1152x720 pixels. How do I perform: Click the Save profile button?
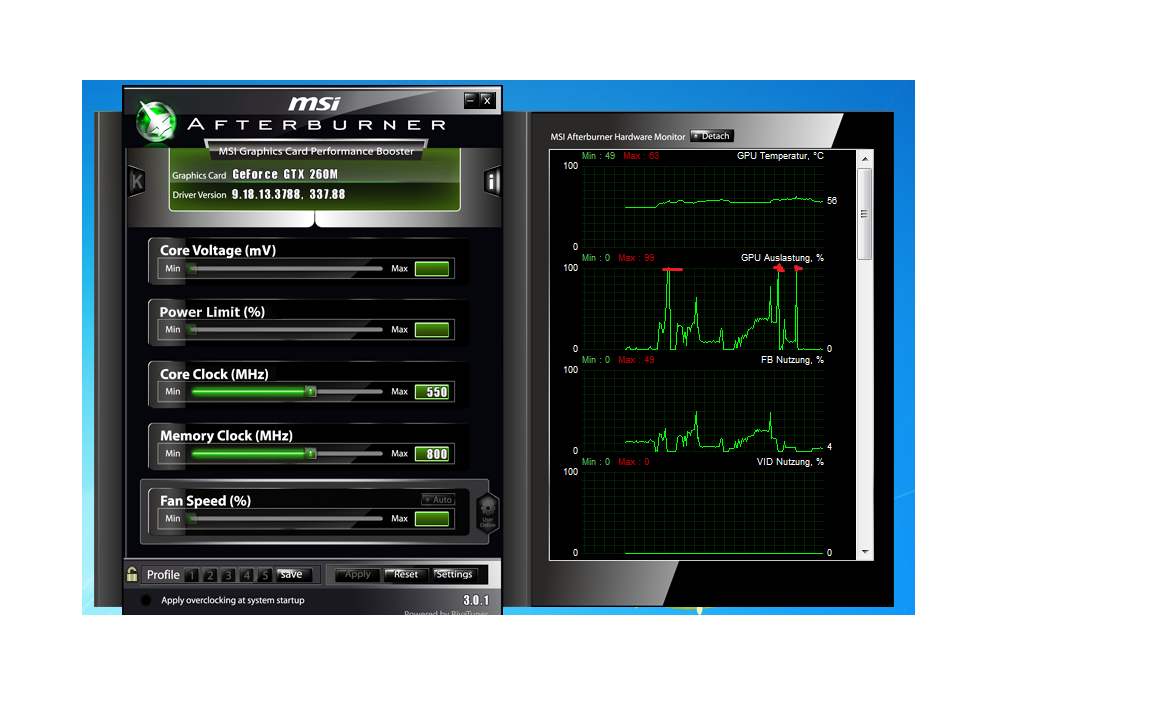tap(295, 575)
